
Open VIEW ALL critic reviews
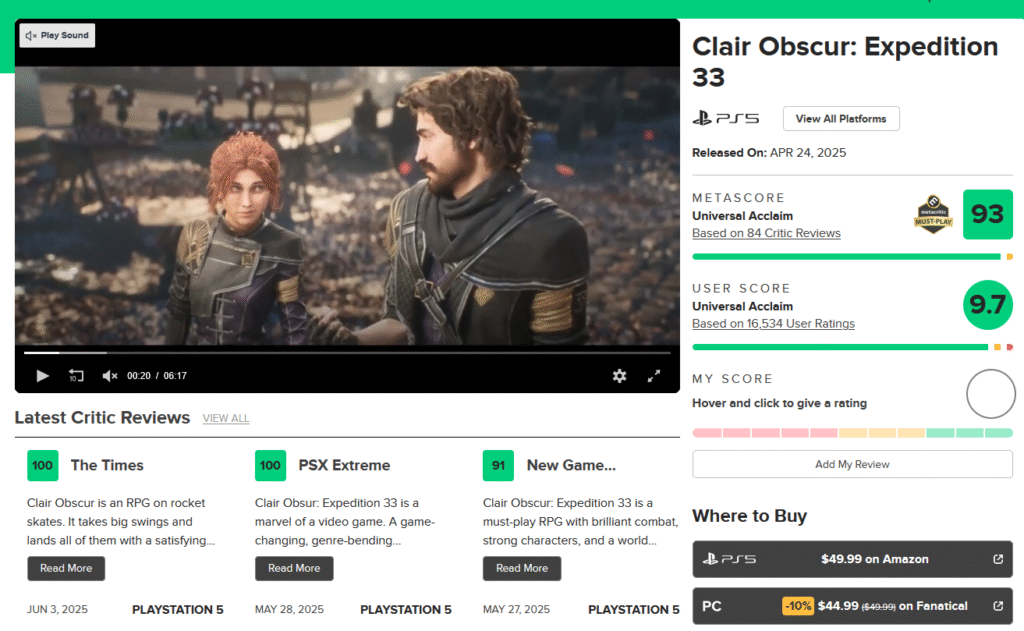tap(225, 418)
